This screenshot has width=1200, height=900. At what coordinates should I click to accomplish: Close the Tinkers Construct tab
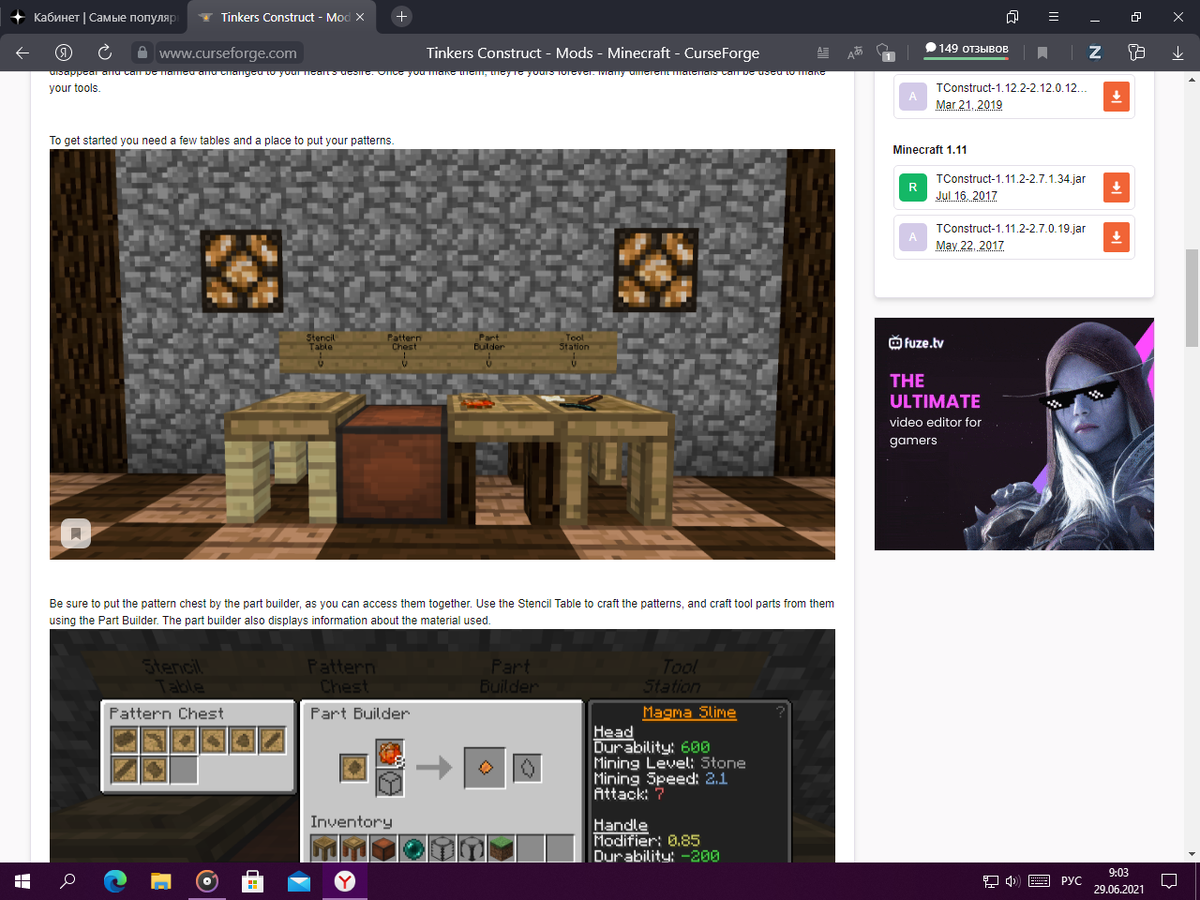360,17
